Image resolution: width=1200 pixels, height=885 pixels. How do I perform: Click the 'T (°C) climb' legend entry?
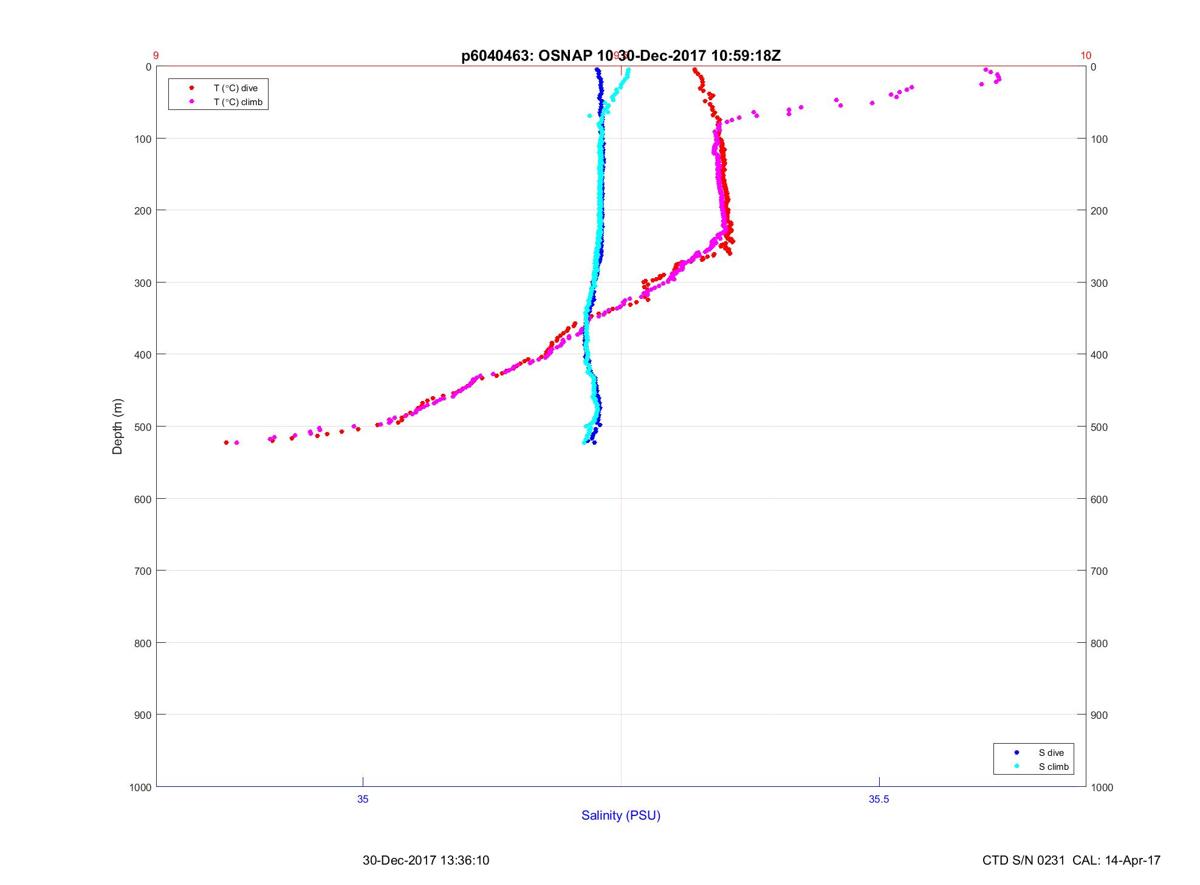[x=237, y=102]
